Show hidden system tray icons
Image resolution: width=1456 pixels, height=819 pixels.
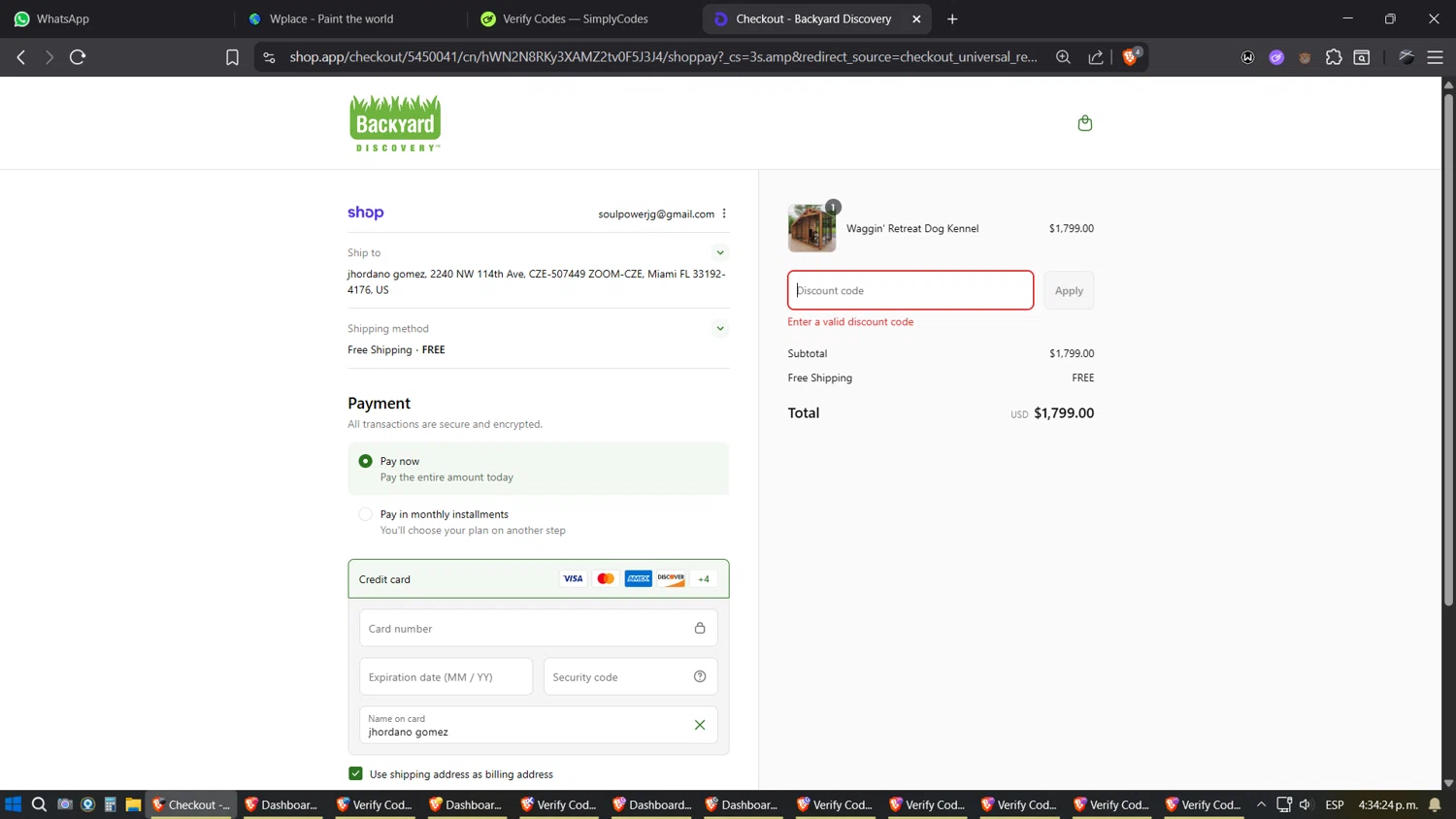1261,804
